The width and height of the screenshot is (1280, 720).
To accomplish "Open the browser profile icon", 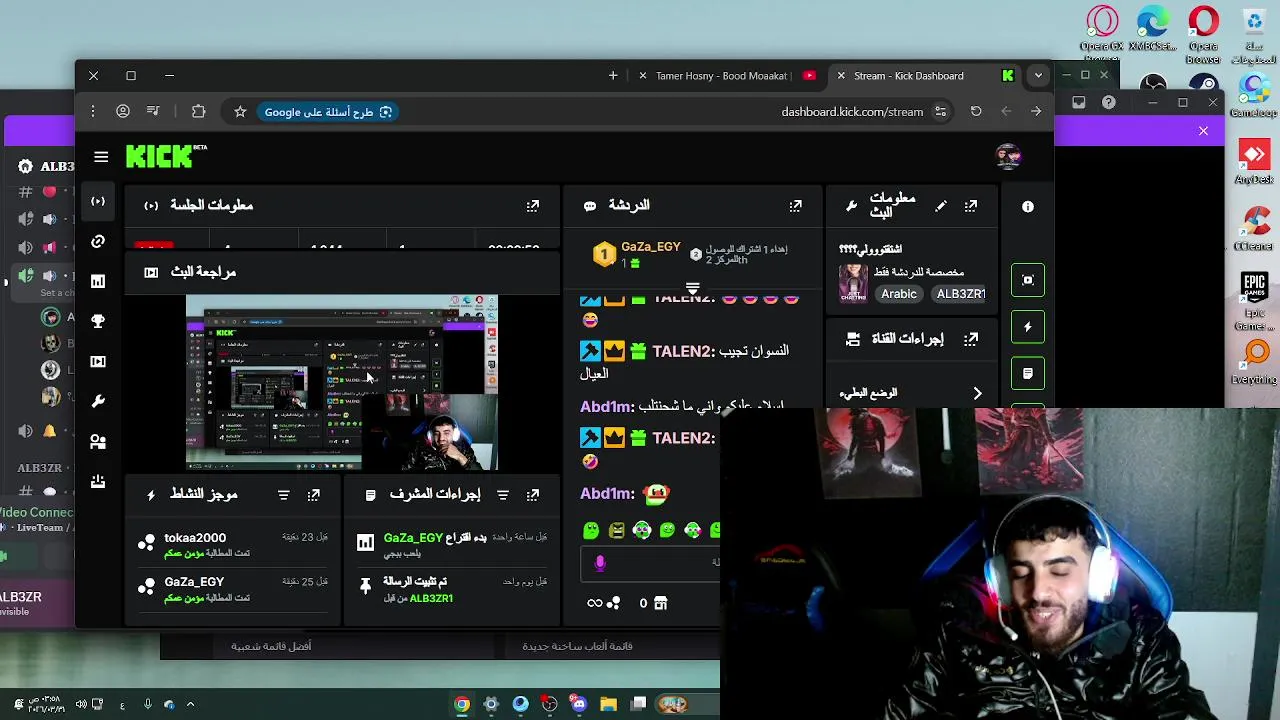I will 123,112.
